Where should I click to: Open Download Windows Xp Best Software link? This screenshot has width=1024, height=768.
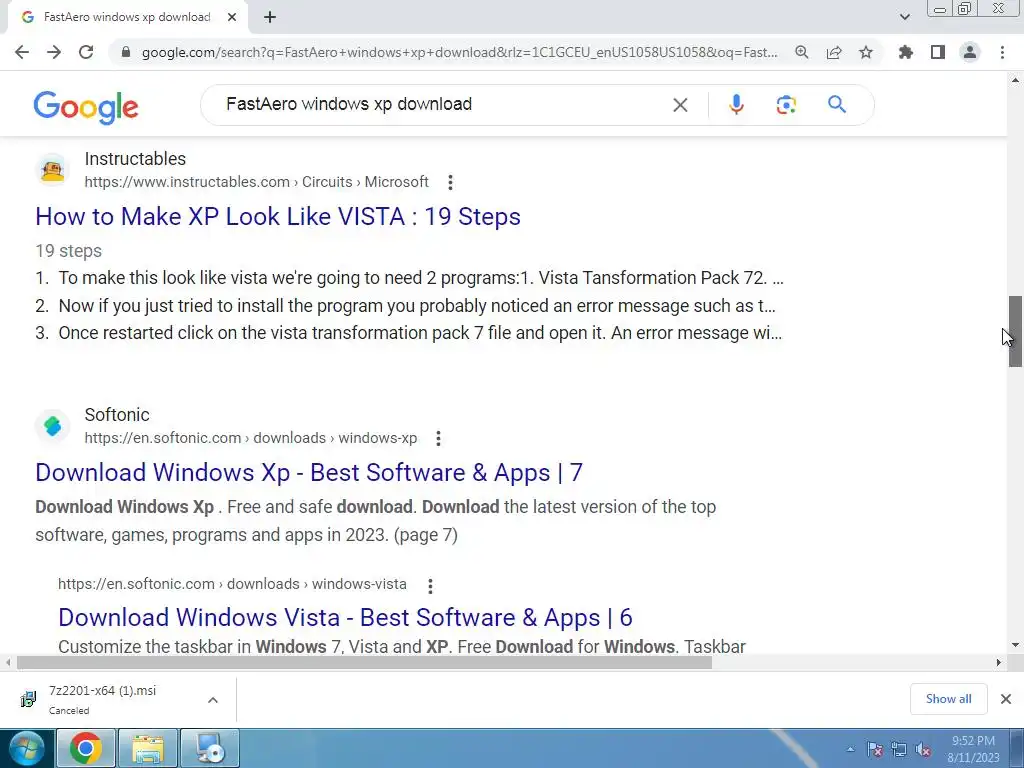click(309, 473)
